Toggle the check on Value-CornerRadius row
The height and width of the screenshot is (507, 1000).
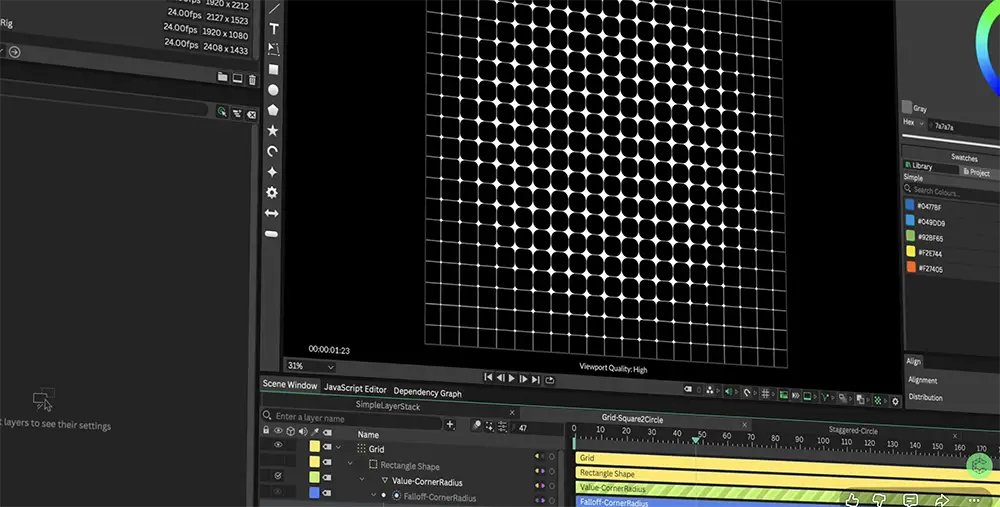pyautogui.click(x=278, y=476)
